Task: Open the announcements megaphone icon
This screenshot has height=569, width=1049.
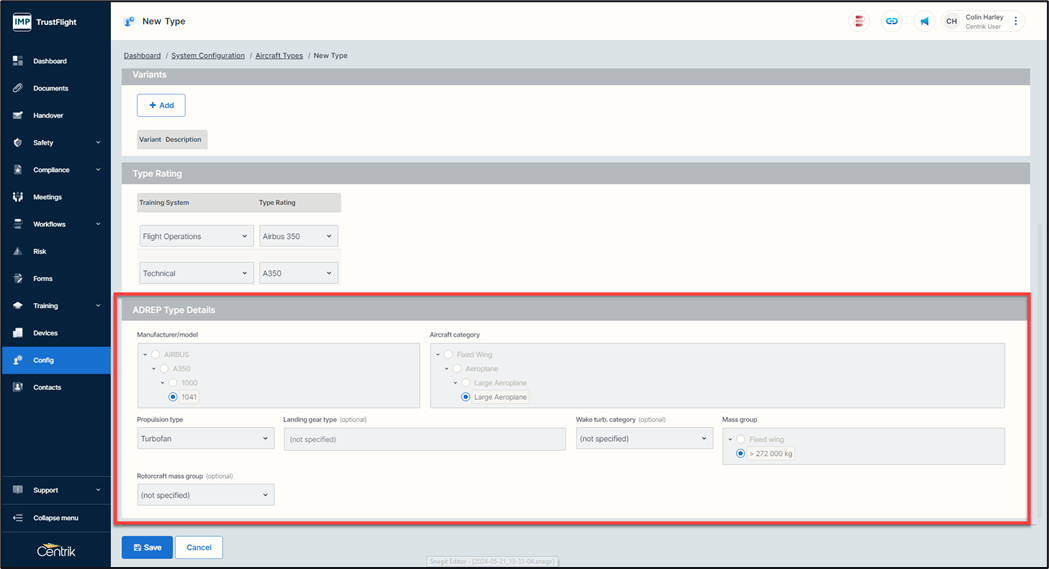Action: 925,21
